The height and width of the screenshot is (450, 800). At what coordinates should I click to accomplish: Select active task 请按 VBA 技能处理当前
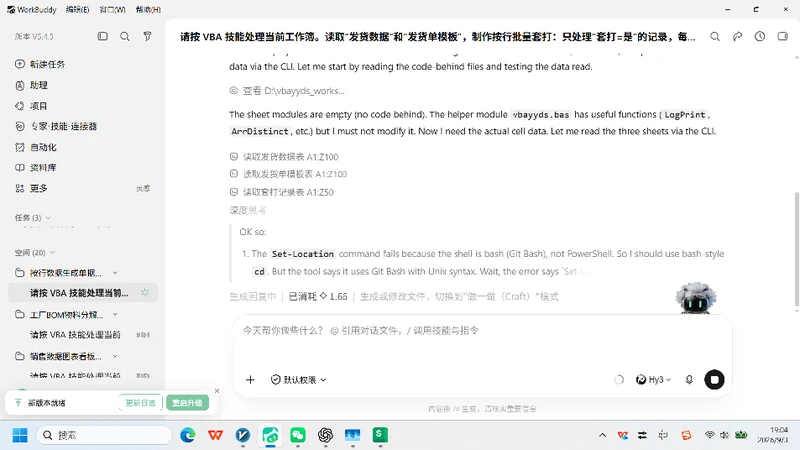[x=83, y=293]
